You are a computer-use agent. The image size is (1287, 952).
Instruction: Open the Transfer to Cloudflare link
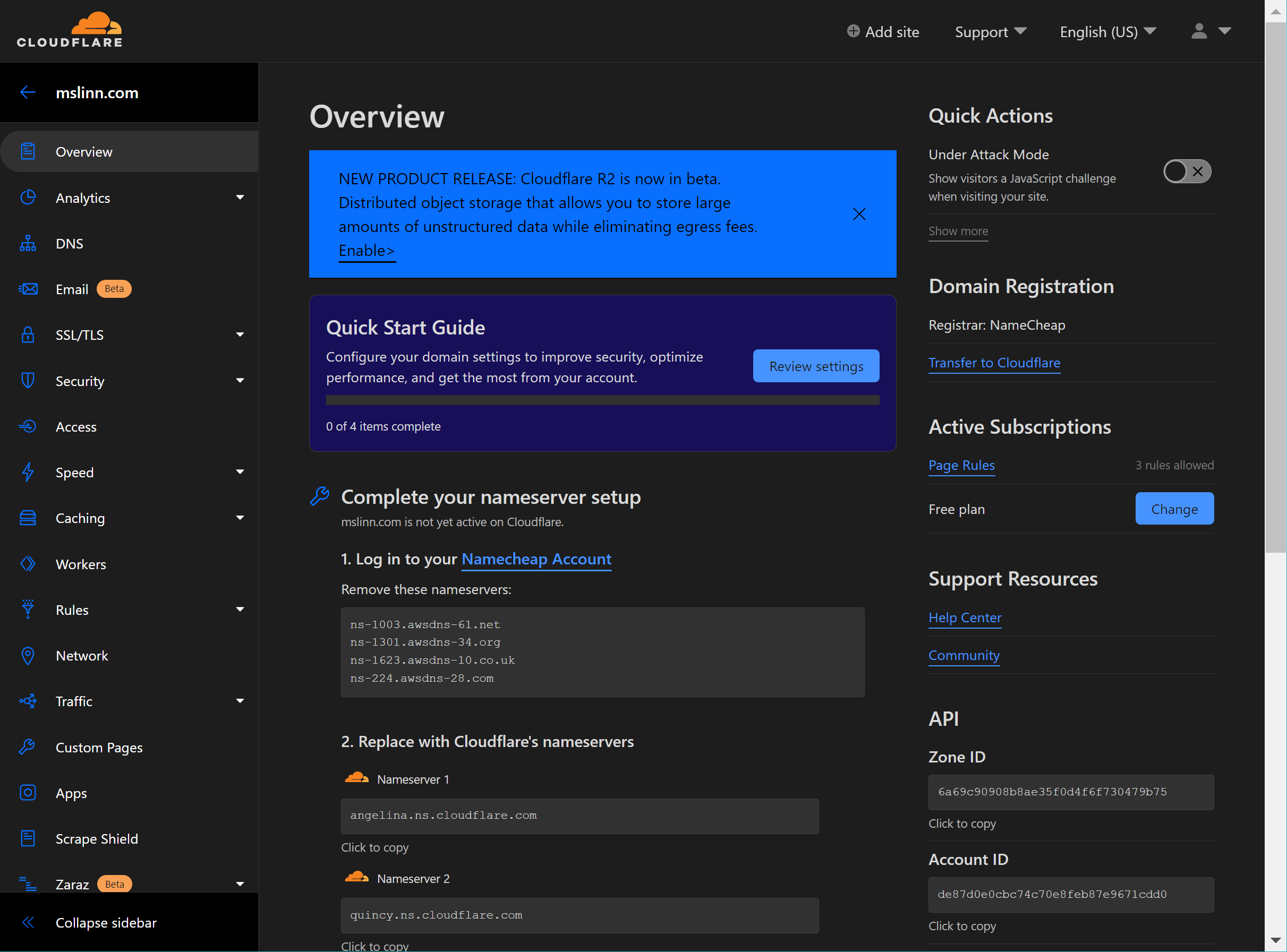pos(994,363)
